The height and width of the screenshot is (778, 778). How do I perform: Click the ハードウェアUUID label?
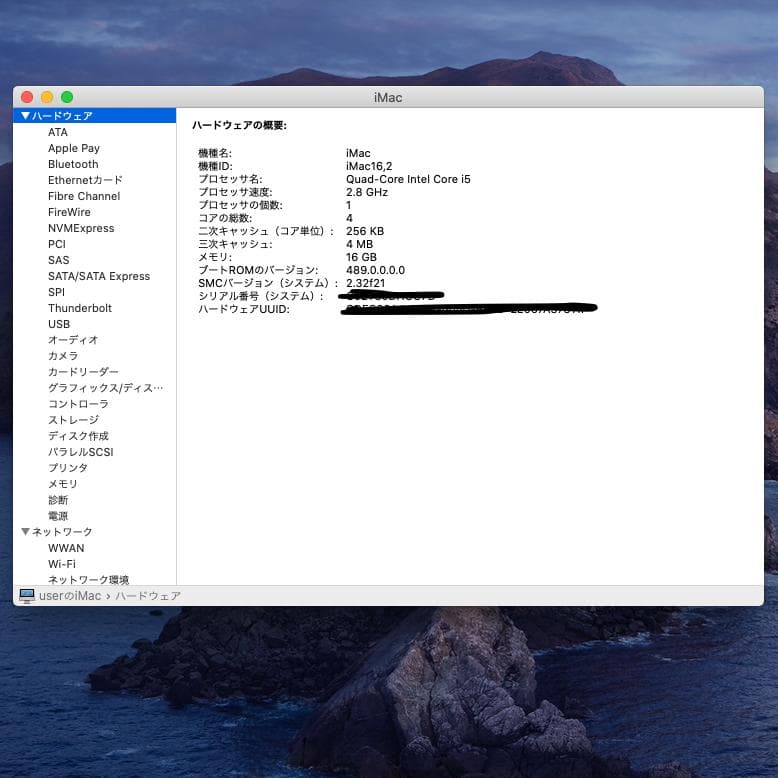[244, 309]
